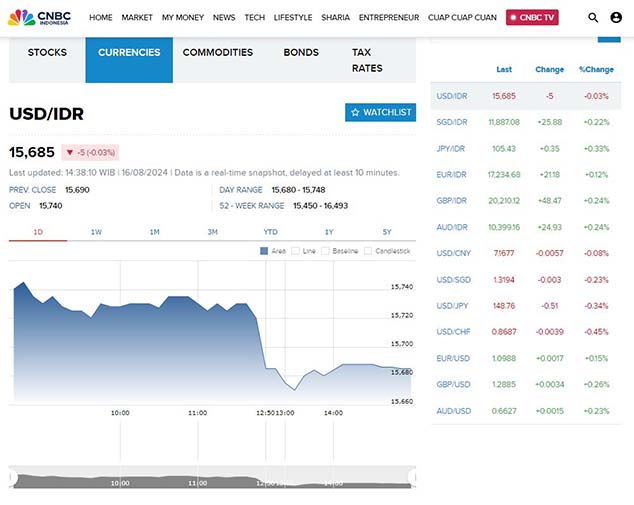
Task: Open the LIFESTYLE menu item
Action: pyautogui.click(x=293, y=18)
